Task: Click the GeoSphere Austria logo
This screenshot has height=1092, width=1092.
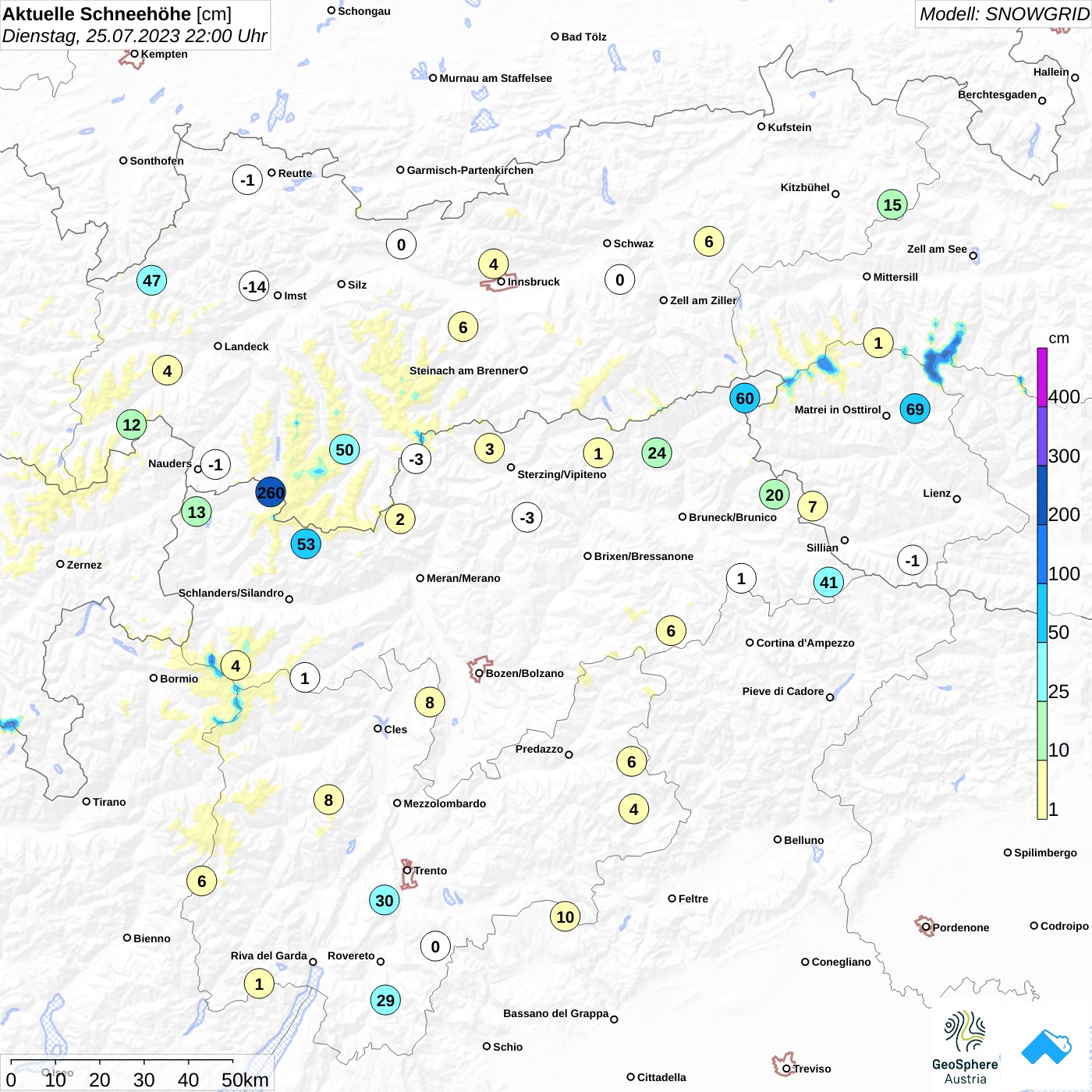Action: pyautogui.click(x=965, y=1048)
